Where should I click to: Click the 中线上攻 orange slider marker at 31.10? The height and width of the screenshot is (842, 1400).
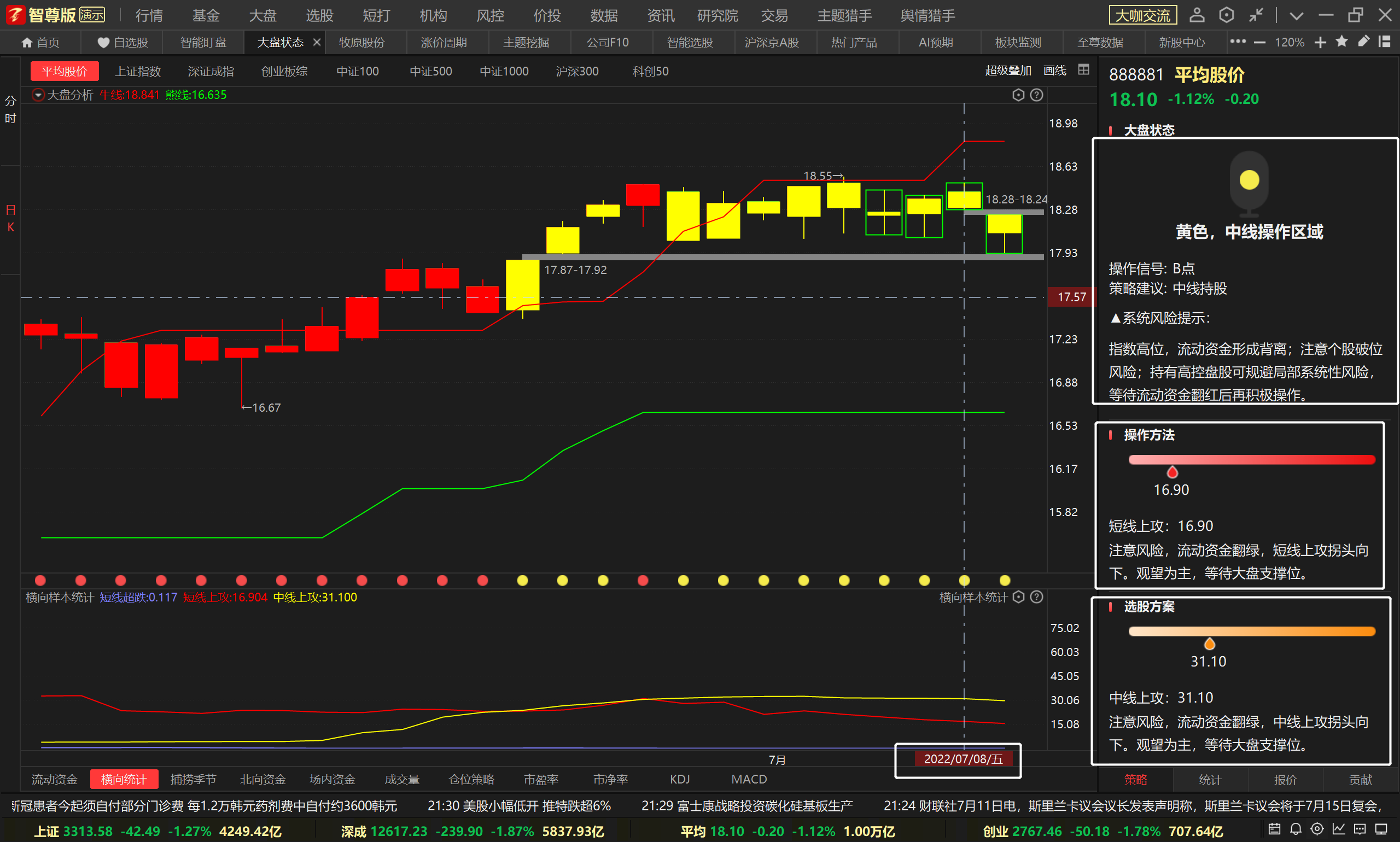1209,644
